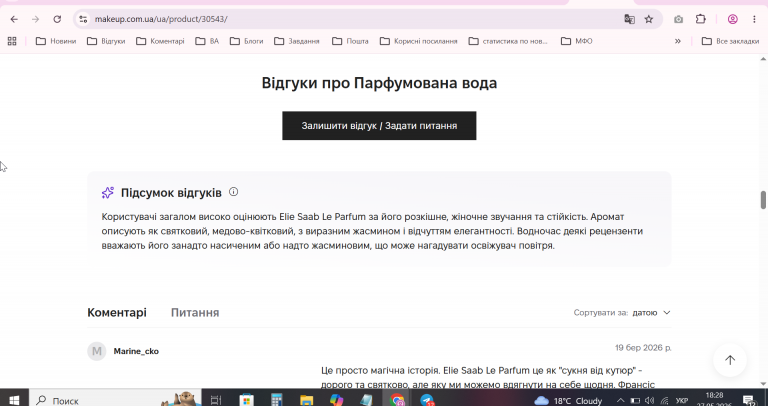Open the Пошта bookmark folder

pyautogui.click(x=350, y=41)
